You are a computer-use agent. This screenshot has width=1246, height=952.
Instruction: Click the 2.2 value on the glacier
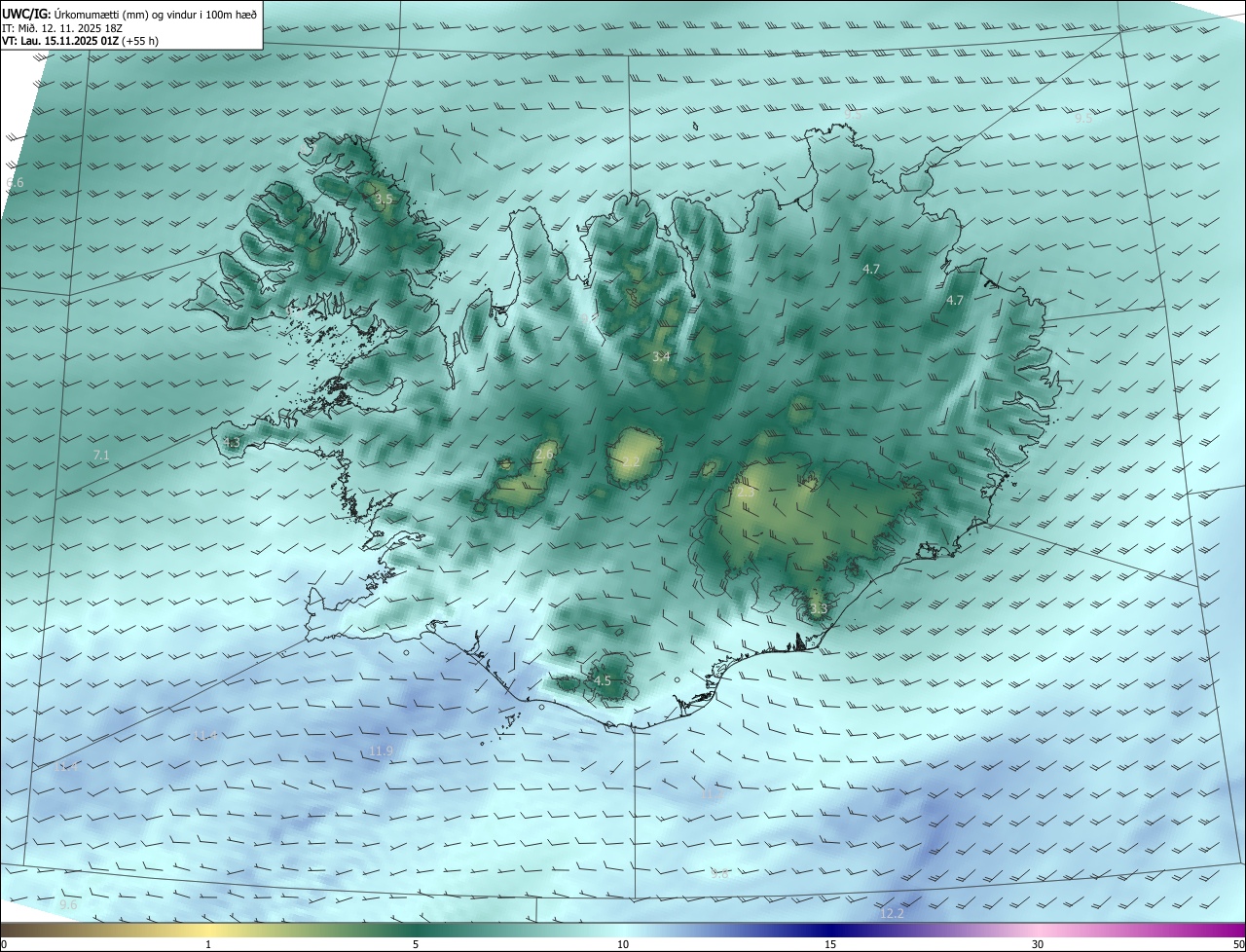(631, 461)
